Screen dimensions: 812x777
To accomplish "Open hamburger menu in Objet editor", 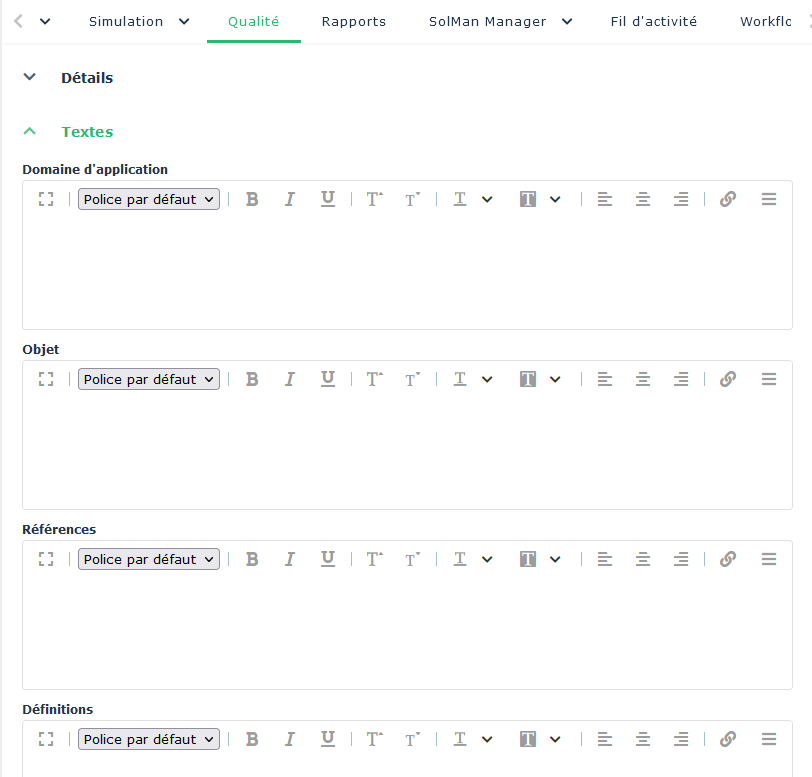I will (769, 379).
